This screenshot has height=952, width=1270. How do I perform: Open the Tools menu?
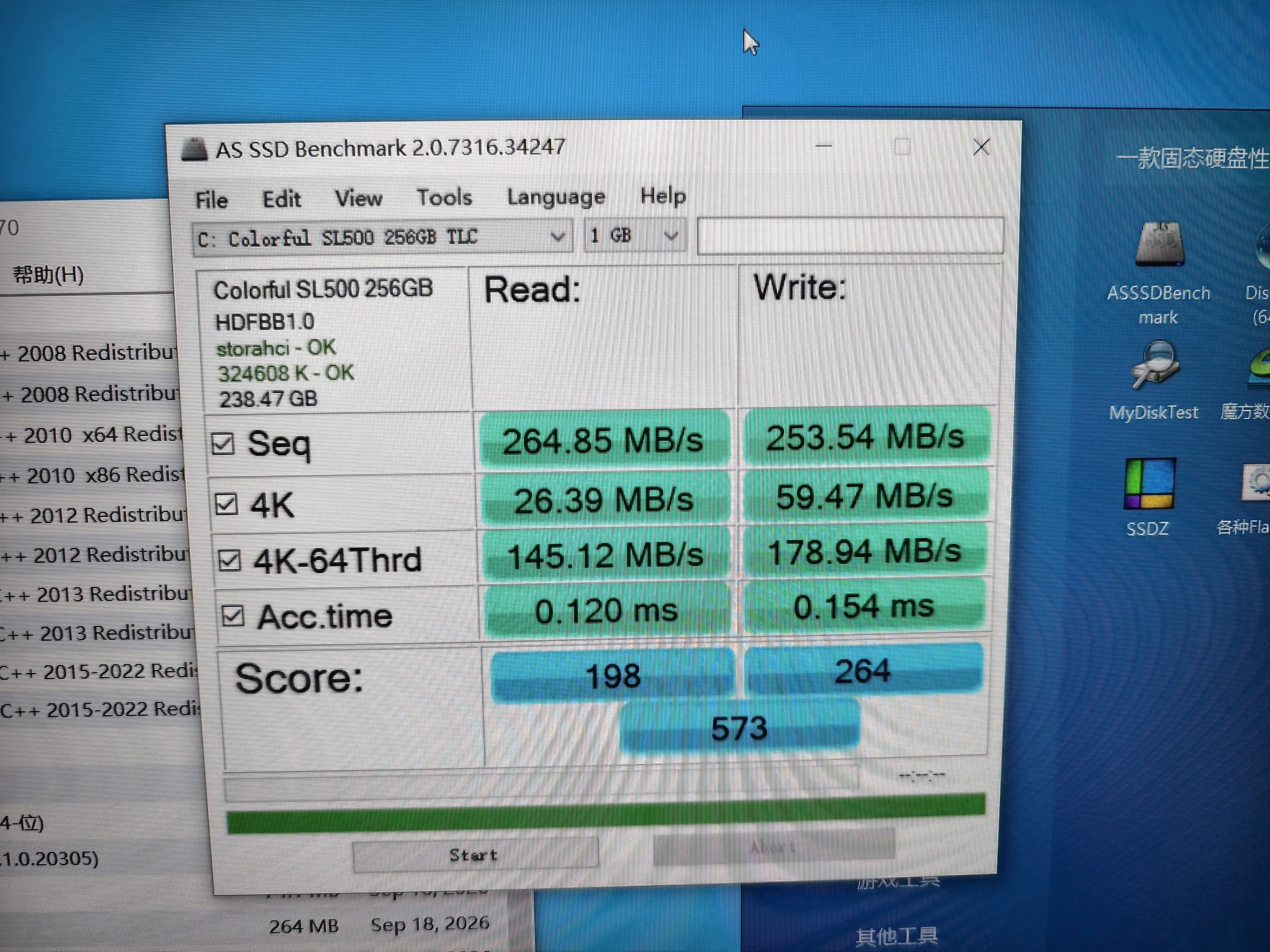[x=444, y=197]
